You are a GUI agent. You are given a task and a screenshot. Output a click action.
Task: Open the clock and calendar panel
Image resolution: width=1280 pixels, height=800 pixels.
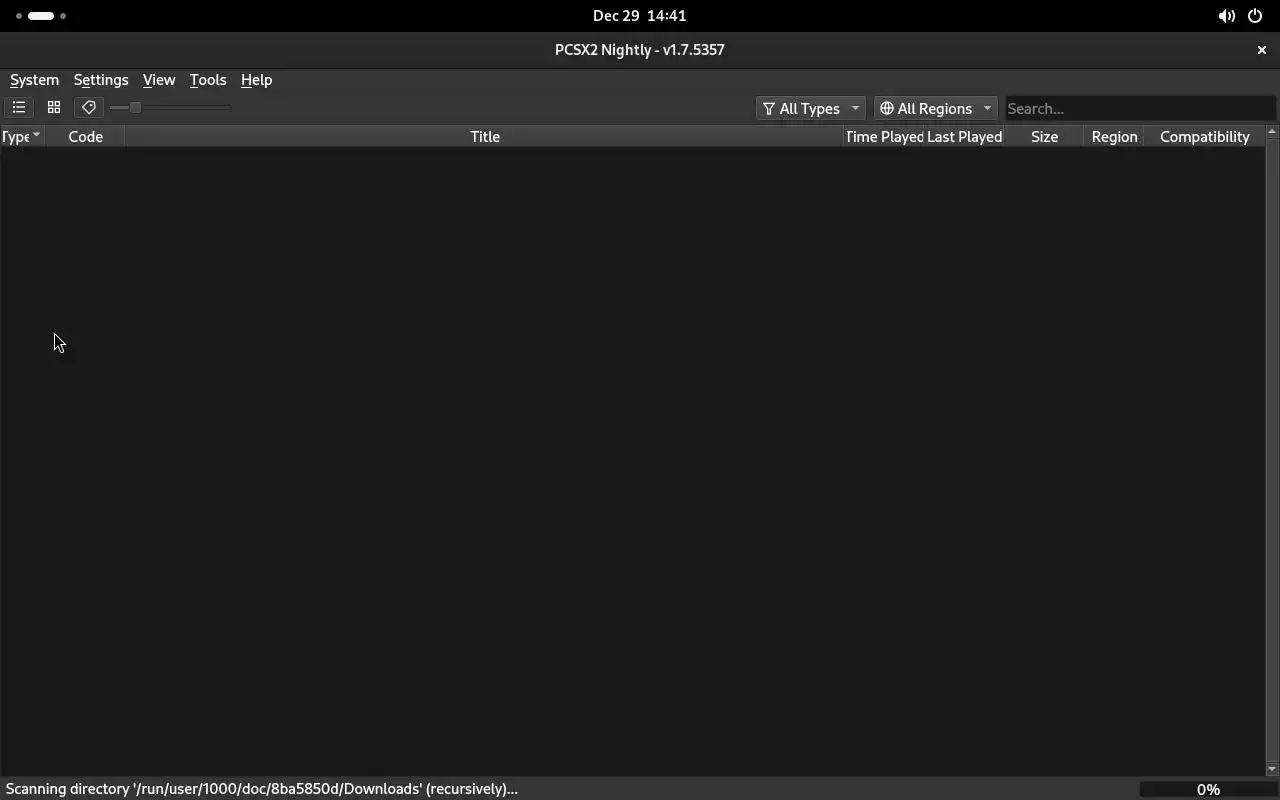coord(639,16)
